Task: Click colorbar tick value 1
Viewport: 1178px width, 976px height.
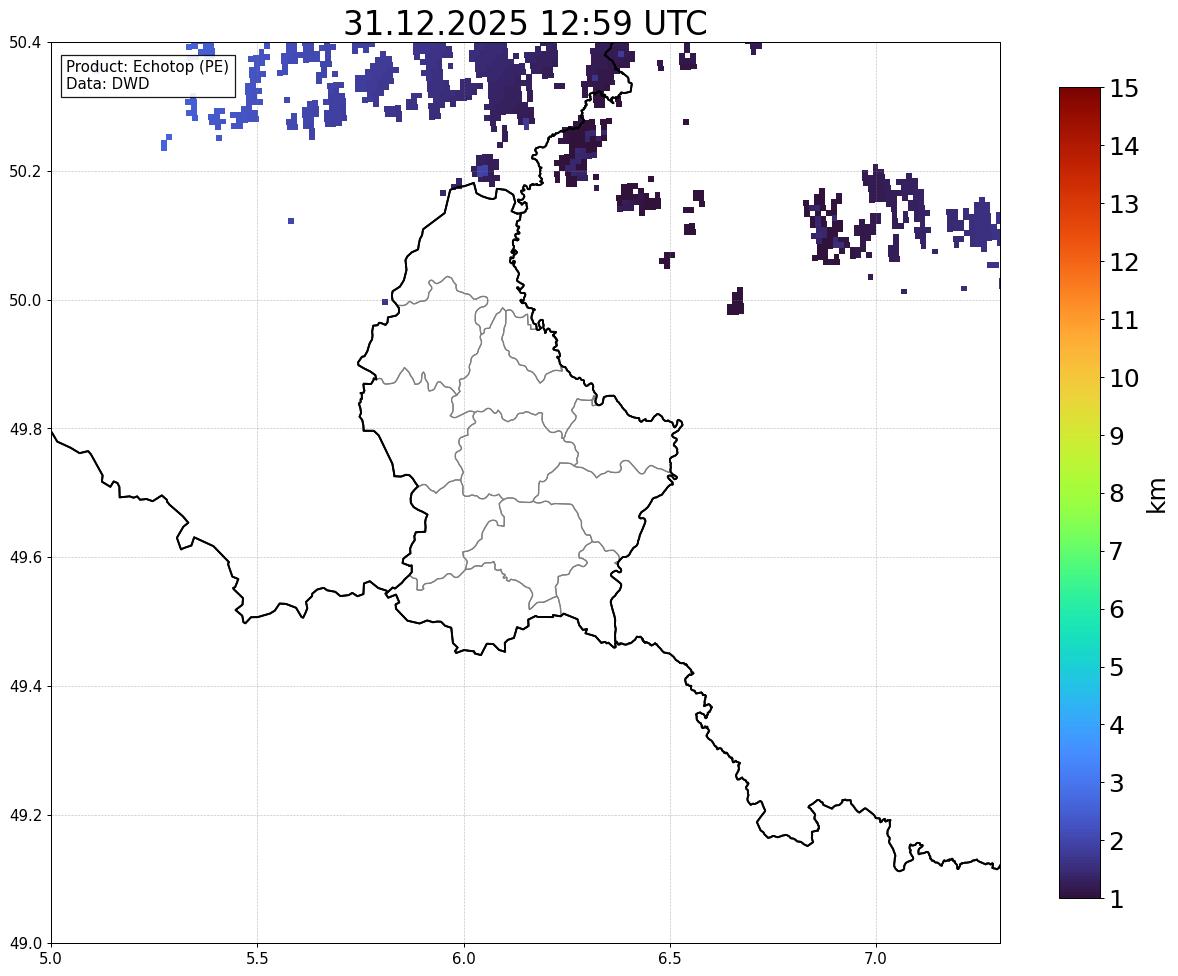Action: click(1117, 899)
